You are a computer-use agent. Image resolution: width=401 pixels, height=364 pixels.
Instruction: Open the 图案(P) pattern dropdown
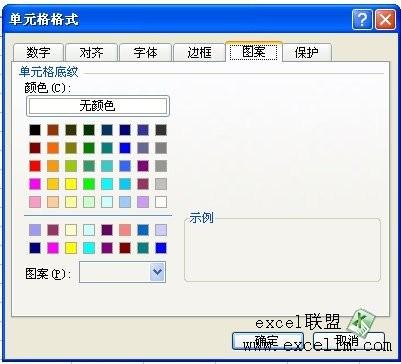(x=157, y=272)
